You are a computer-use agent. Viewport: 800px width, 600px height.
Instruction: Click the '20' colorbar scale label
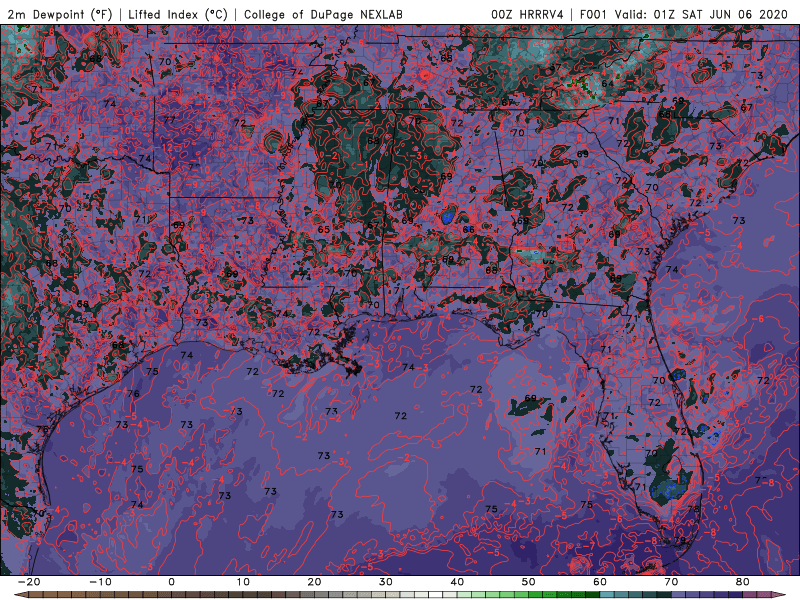(314, 582)
